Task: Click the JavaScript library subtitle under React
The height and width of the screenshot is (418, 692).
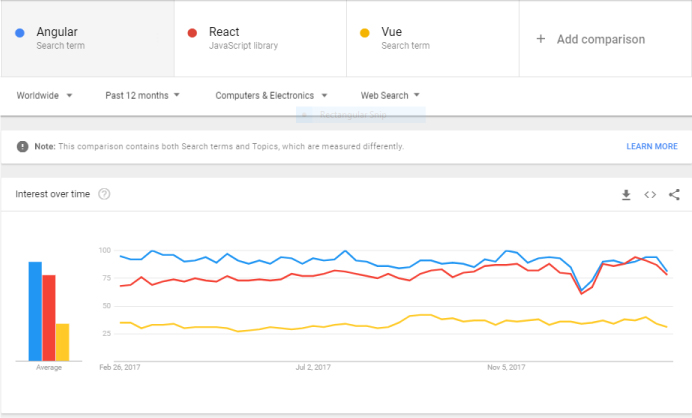Action: (243, 45)
